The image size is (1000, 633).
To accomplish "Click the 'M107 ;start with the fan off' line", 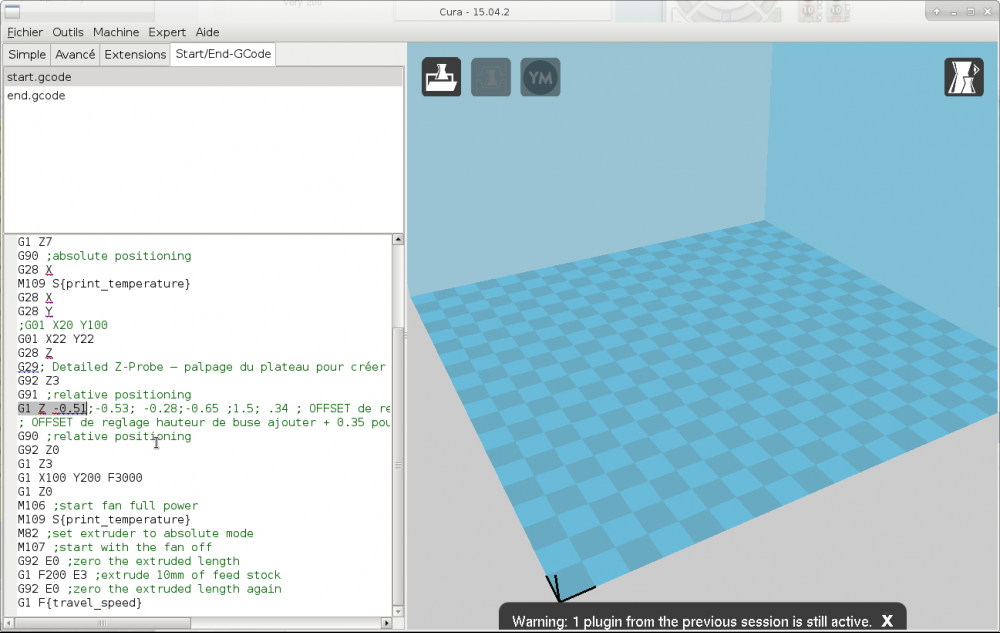I will 115,548.
